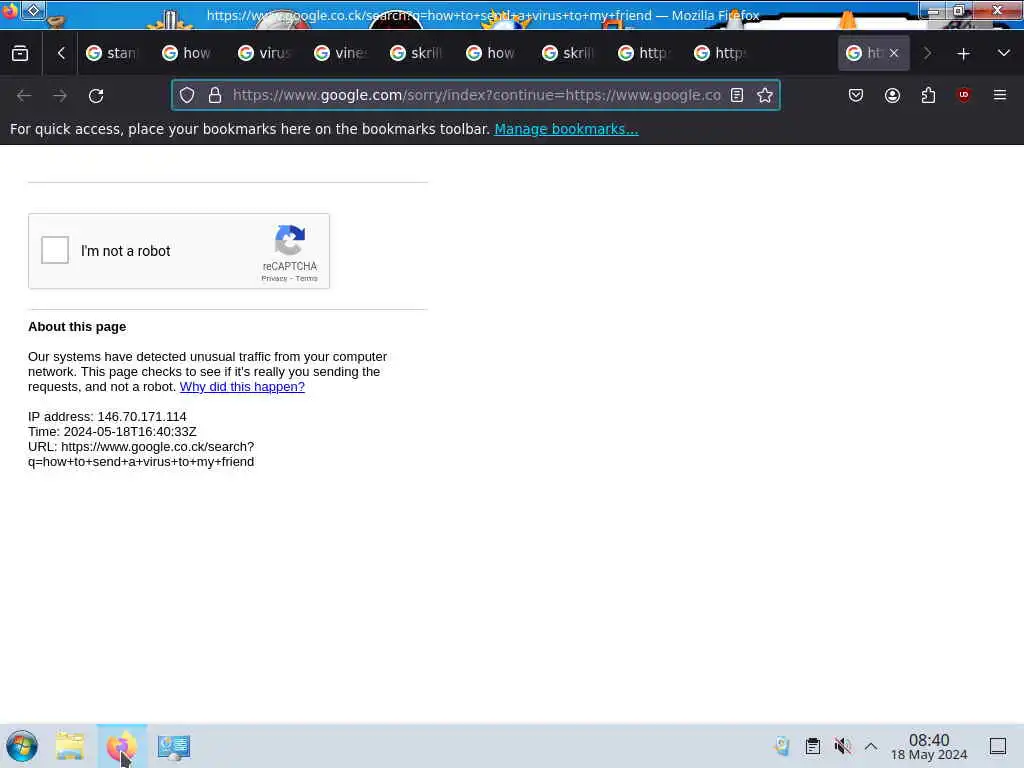Click Firefox taskbar icon

[122, 746]
